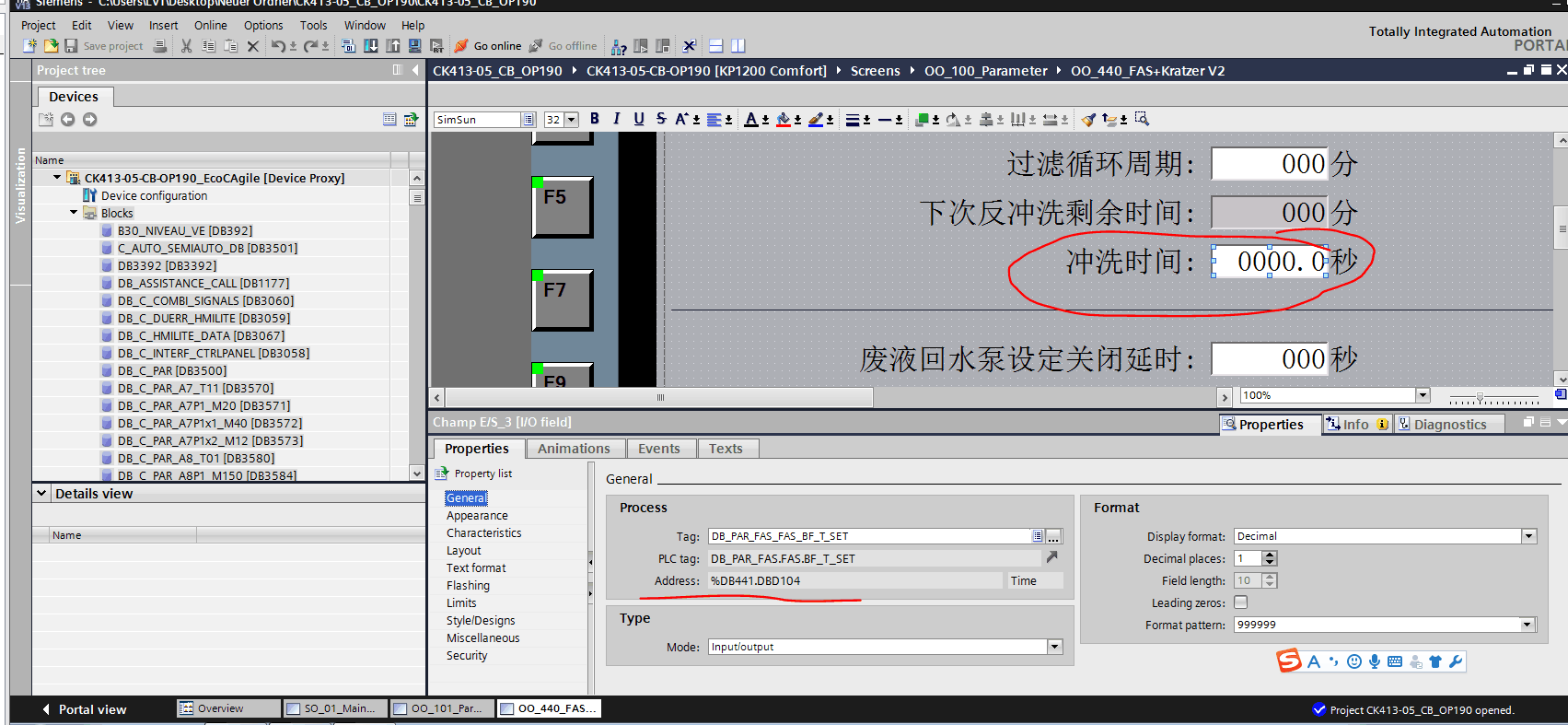Open the Tools menu

click(314, 25)
